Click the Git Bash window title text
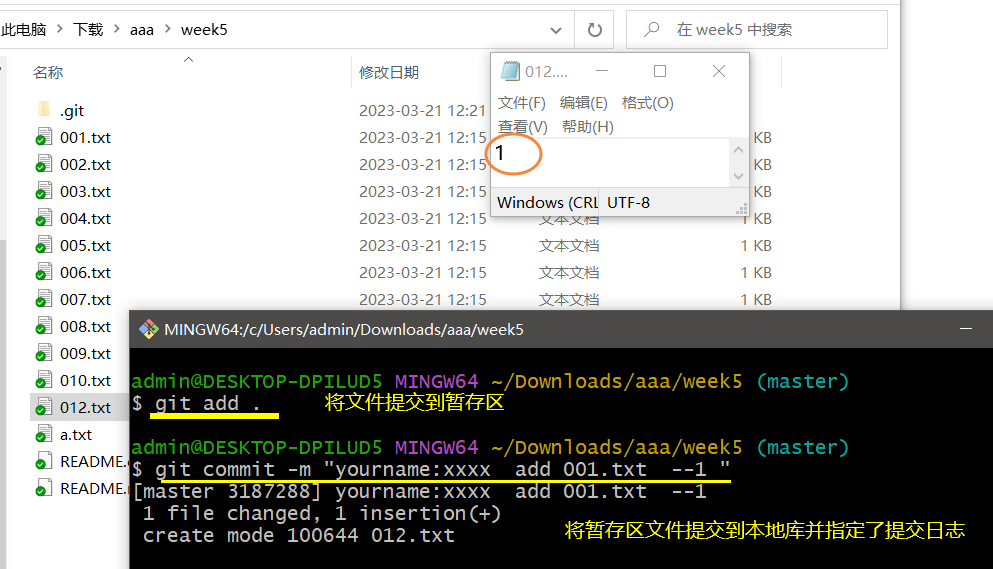 click(x=344, y=329)
